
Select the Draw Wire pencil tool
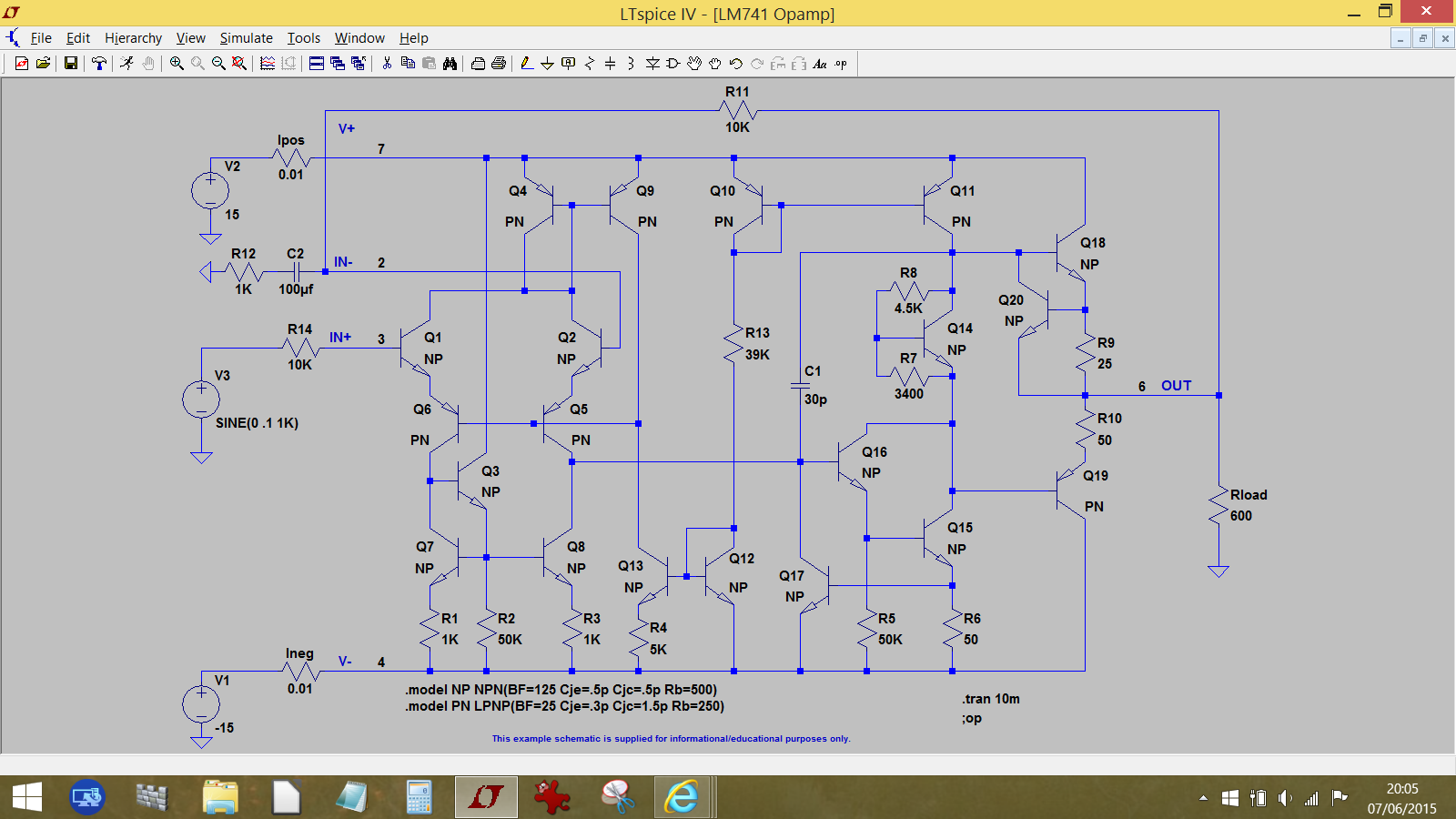point(526,64)
